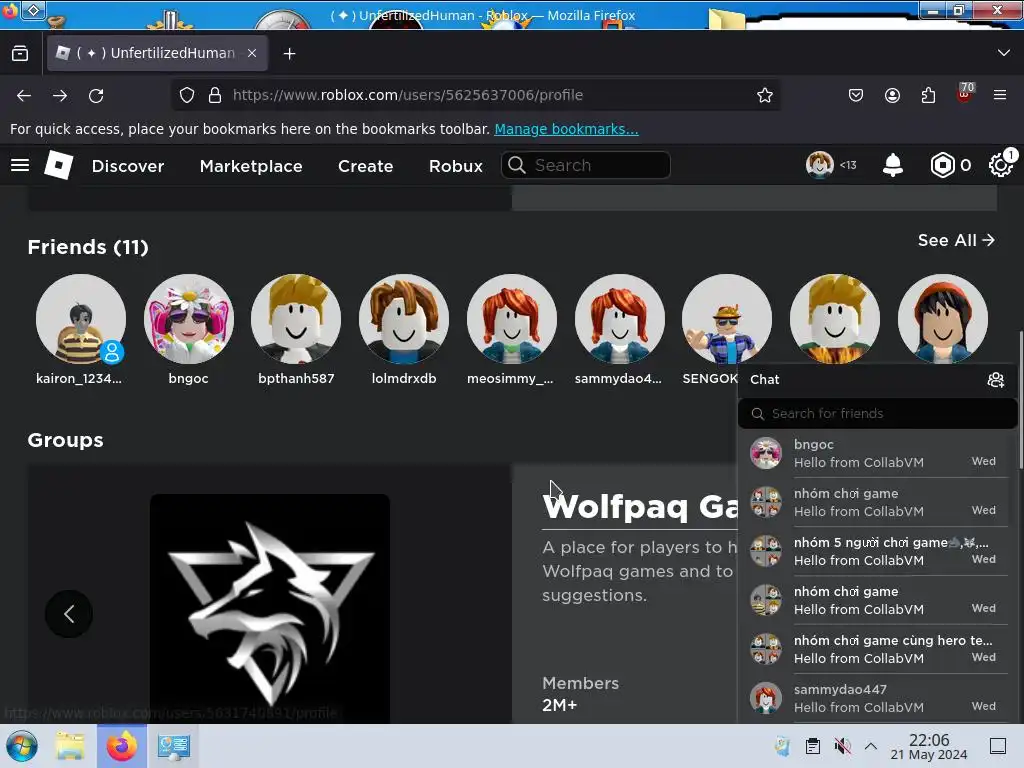Close the UnfertilizedHuman Roblox tab
The width and height of the screenshot is (1024, 768).
(x=252, y=54)
